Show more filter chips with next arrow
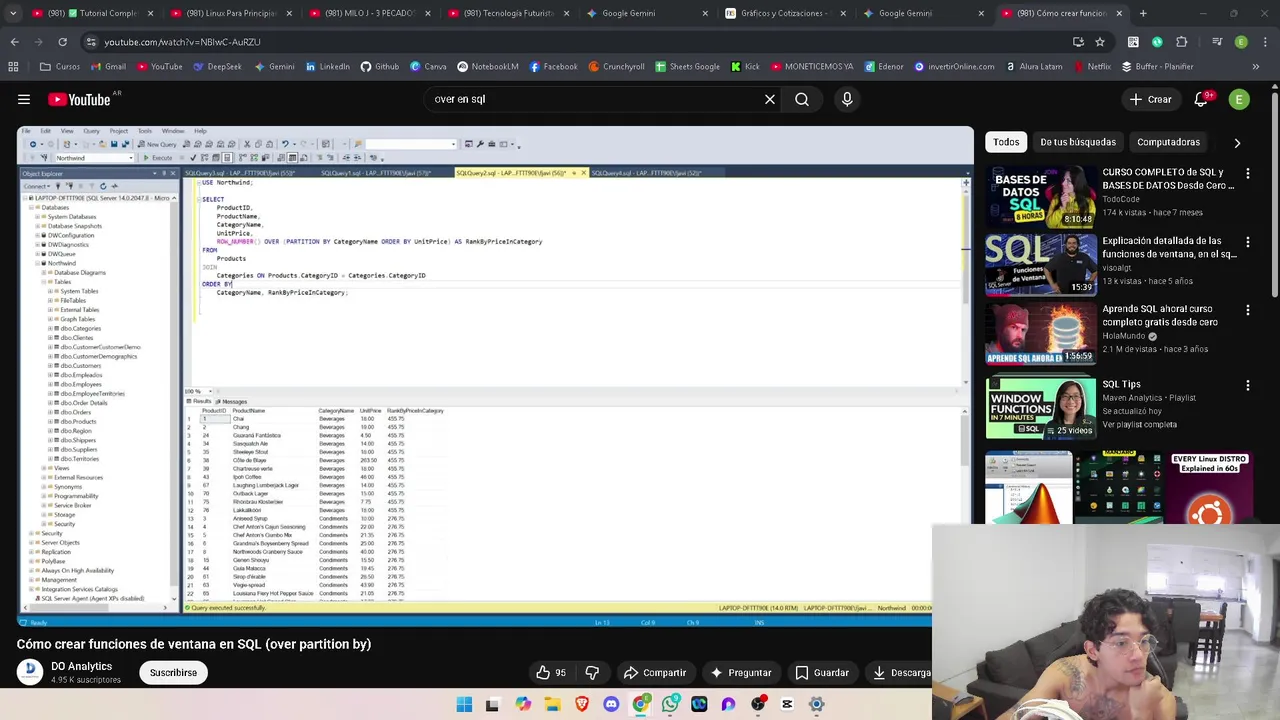1280x720 pixels. (x=1237, y=142)
